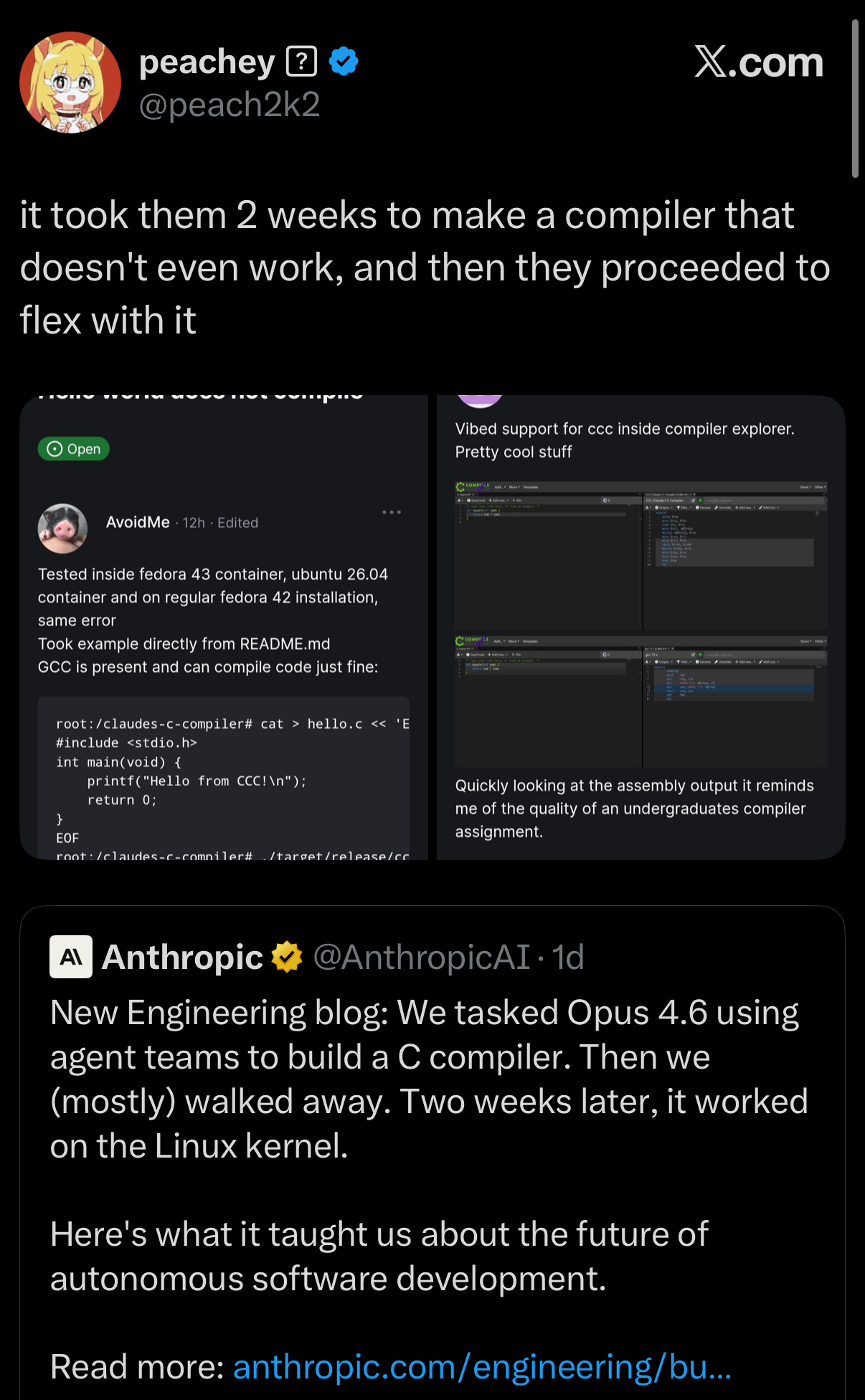
Task: Click Anthropic's gold verified badge
Action: coord(287,957)
